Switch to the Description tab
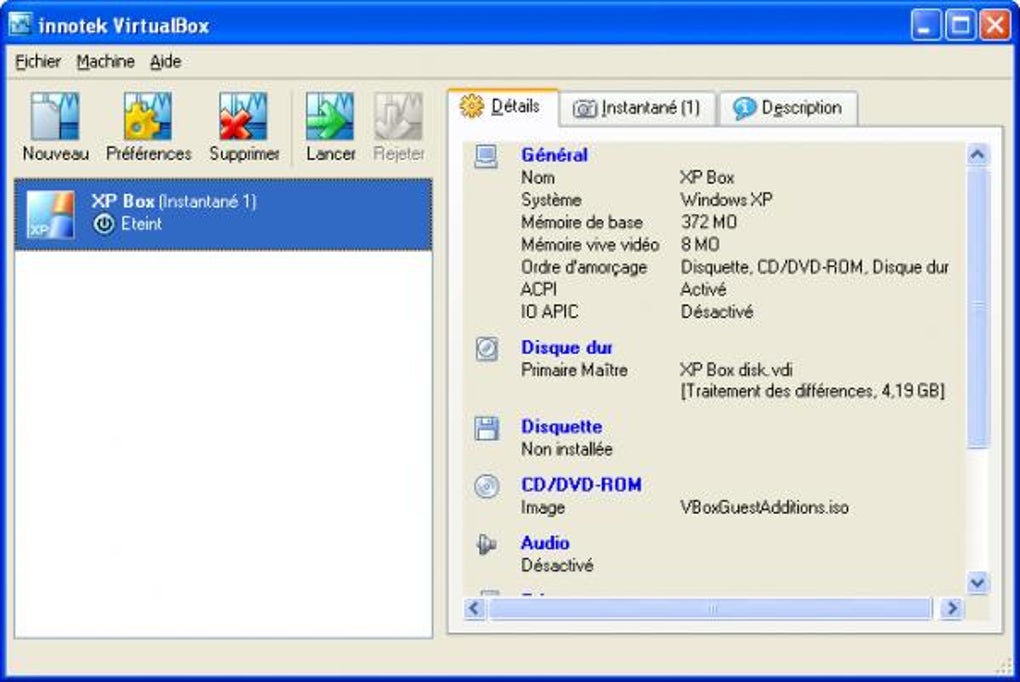Image resolution: width=1020 pixels, height=682 pixels. (788, 108)
